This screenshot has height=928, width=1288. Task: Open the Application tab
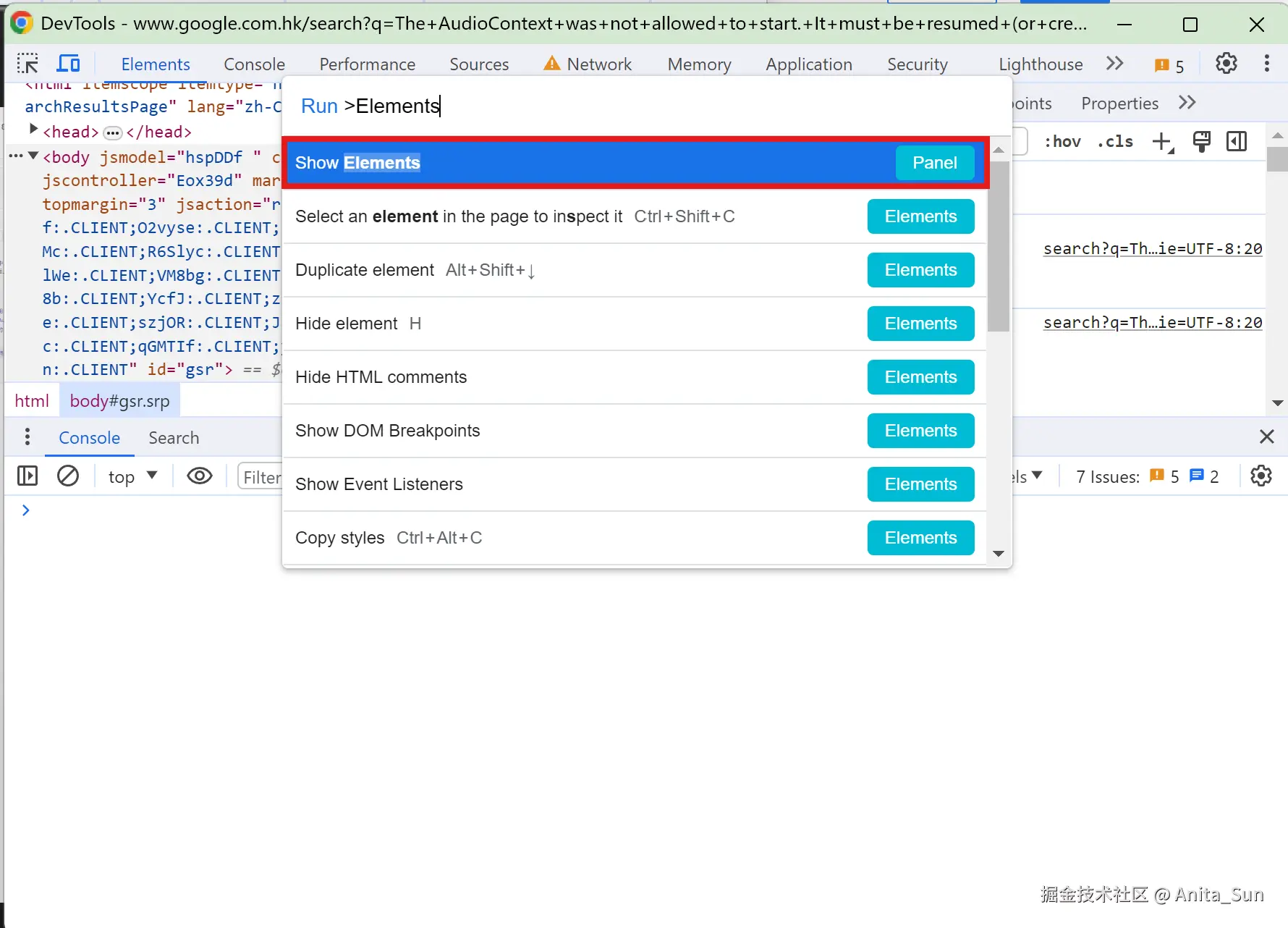(809, 64)
